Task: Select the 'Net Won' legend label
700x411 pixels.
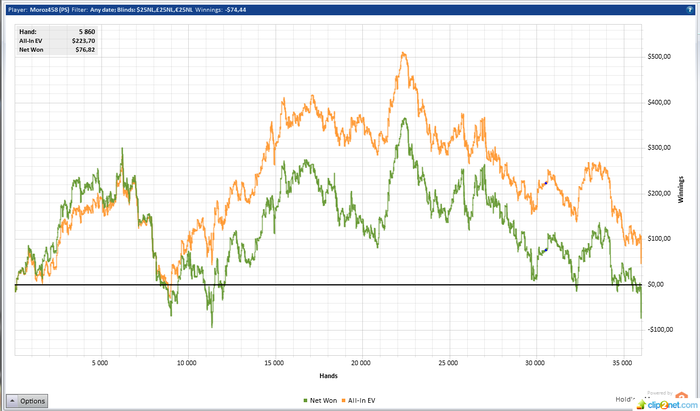Action: tap(323, 401)
